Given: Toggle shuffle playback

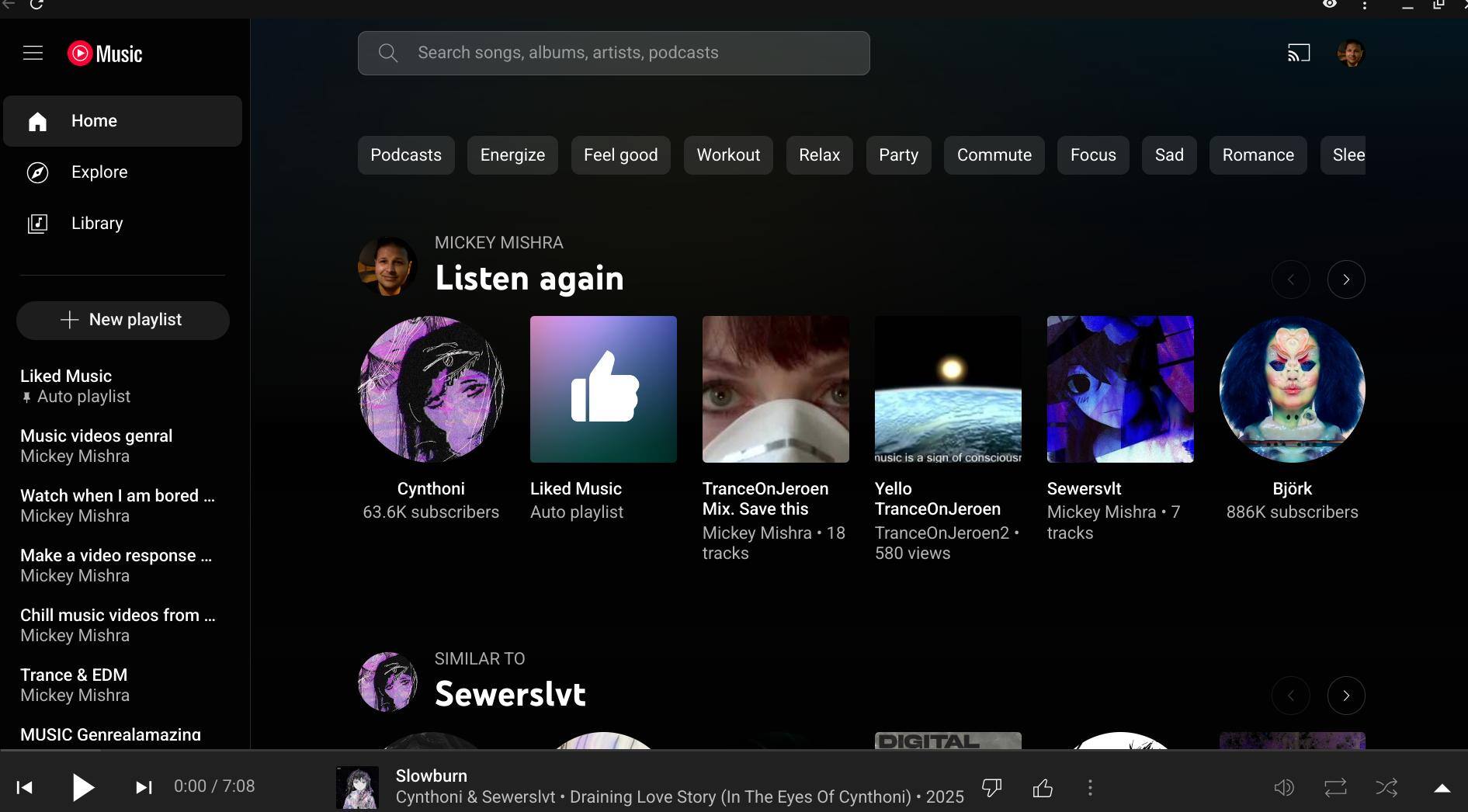Looking at the screenshot, I should point(1386,788).
